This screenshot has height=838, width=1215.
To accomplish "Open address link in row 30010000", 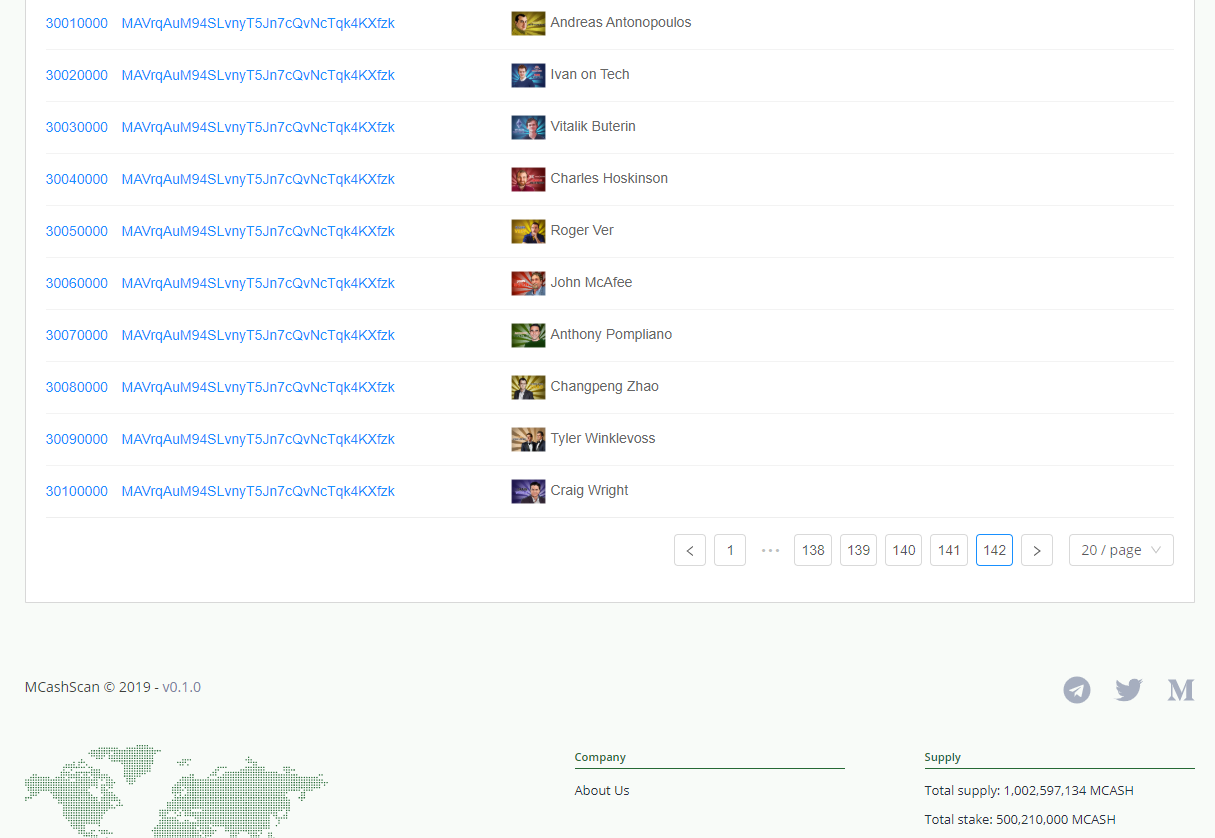I will pyautogui.click(x=258, y=23).
